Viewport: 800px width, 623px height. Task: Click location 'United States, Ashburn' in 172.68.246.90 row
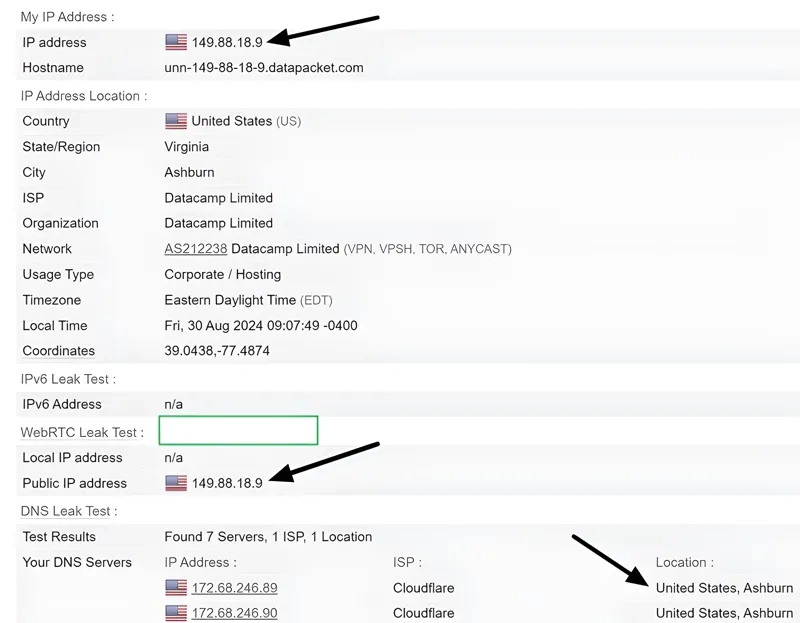(x=724, y=613)
